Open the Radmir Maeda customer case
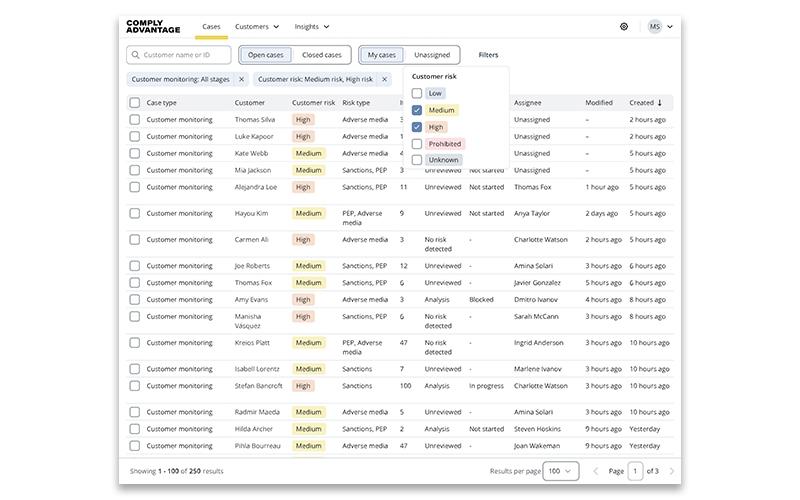Screen dimensions: 800x500 pos(257,412)
